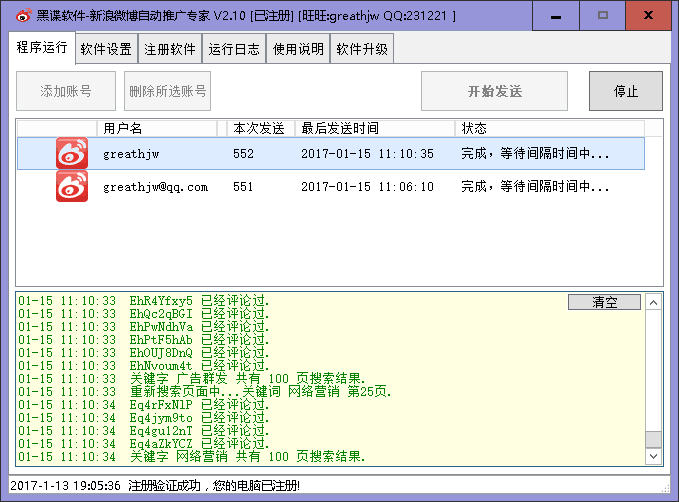Click the log scrollbar thumb

(x=653, y=439)
